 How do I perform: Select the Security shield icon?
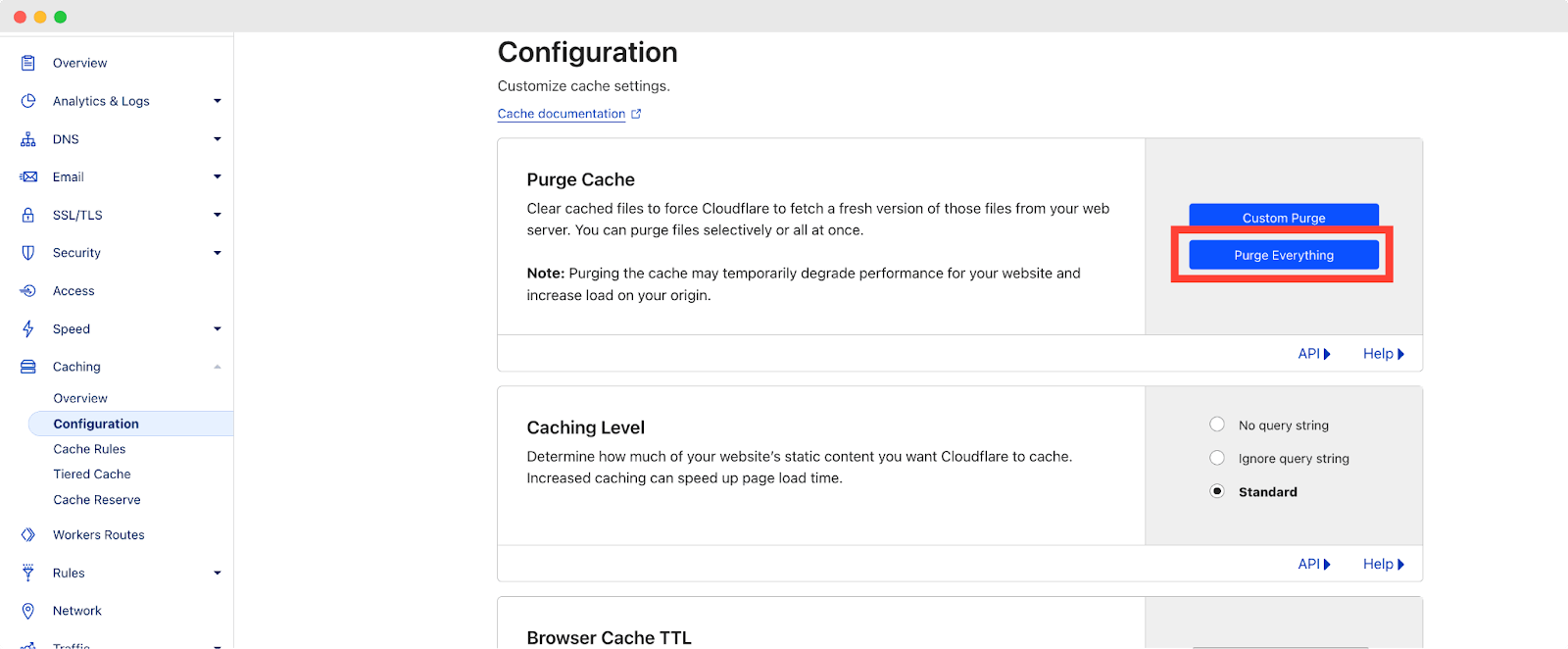(x=29, y=252)
